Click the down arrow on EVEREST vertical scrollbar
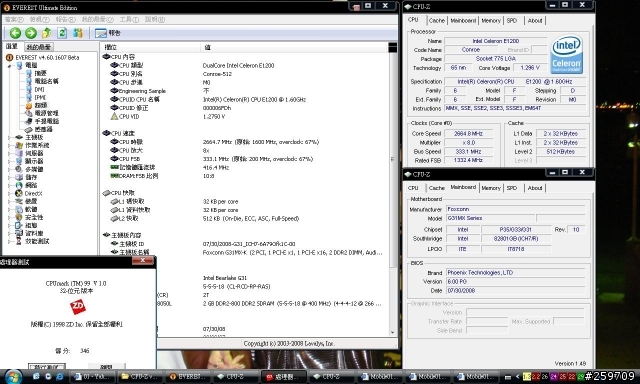640x384 pixels. click(393, 332)
